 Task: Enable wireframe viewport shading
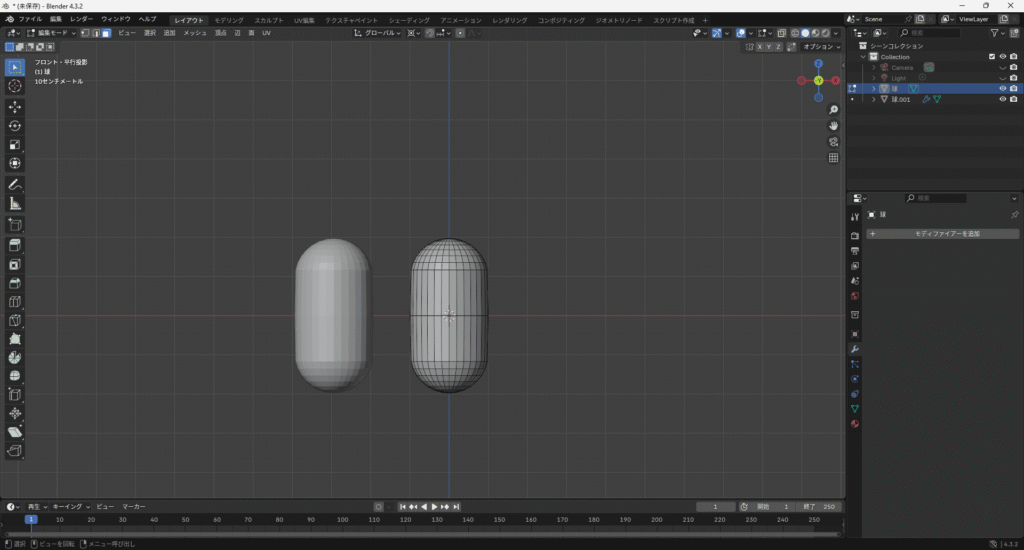tap(795, 33)
